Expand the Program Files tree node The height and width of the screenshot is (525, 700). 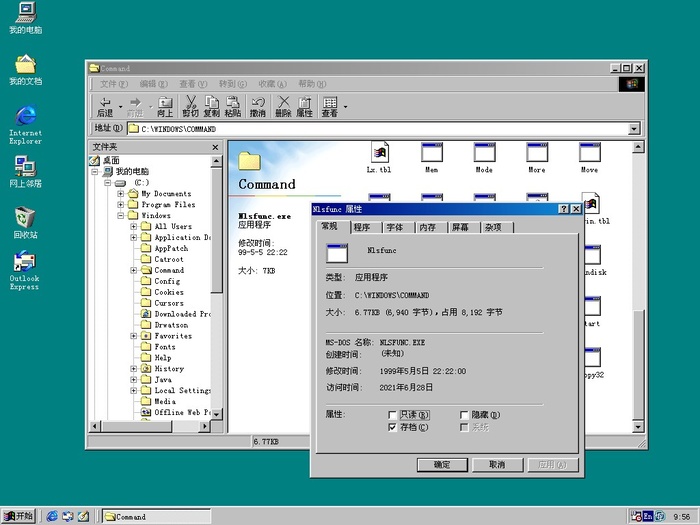[x=121, y=204]
